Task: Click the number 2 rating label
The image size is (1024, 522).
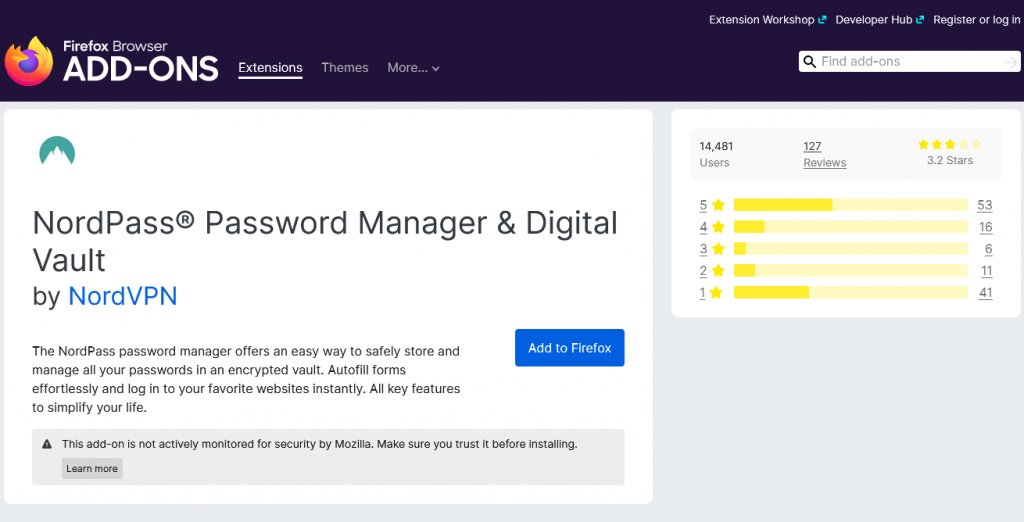Action: point(703,270)
